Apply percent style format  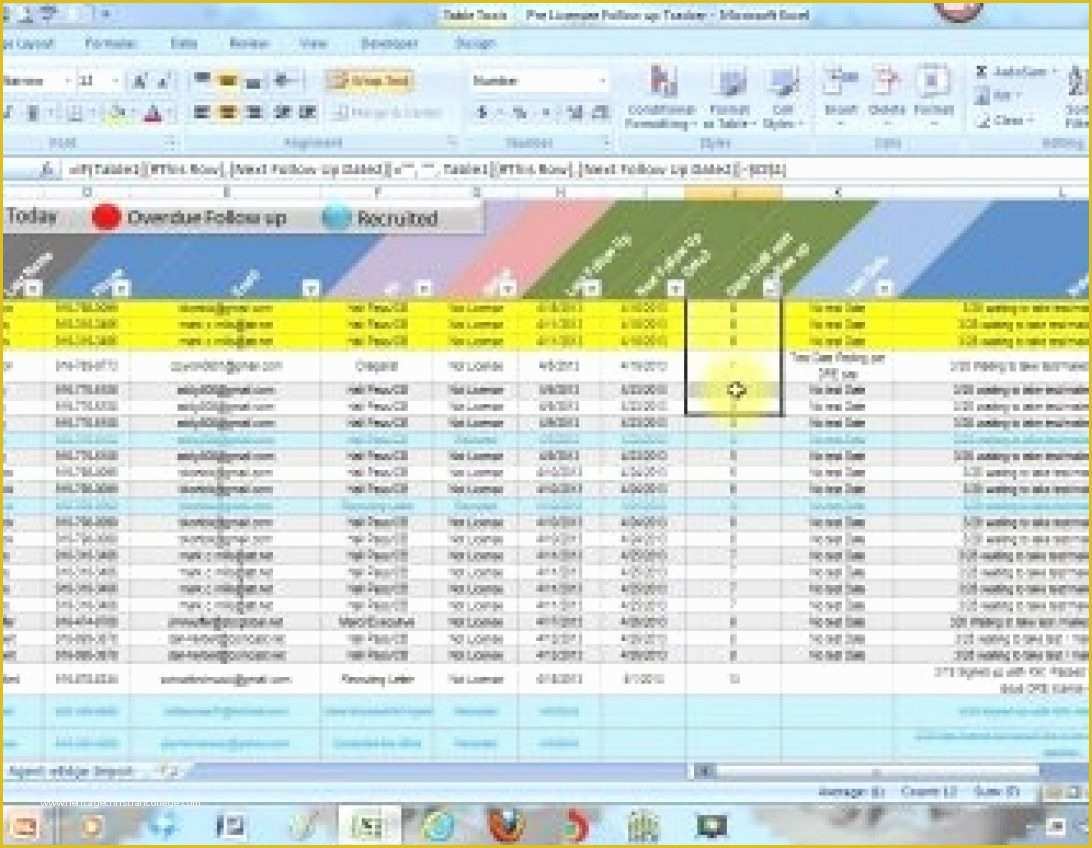520,112
